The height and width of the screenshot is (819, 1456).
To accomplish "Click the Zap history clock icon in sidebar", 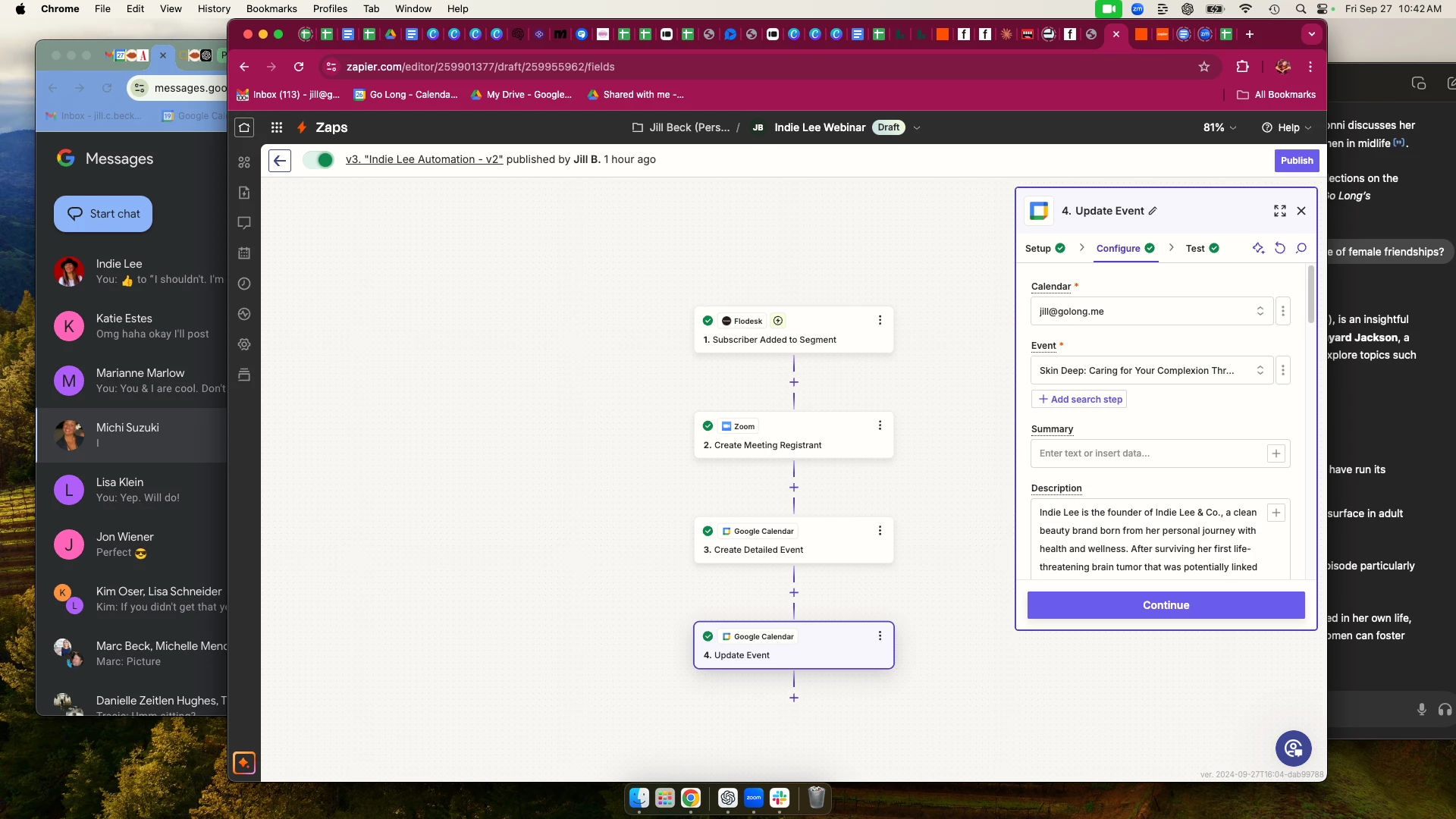I will (x=244, y=284).
